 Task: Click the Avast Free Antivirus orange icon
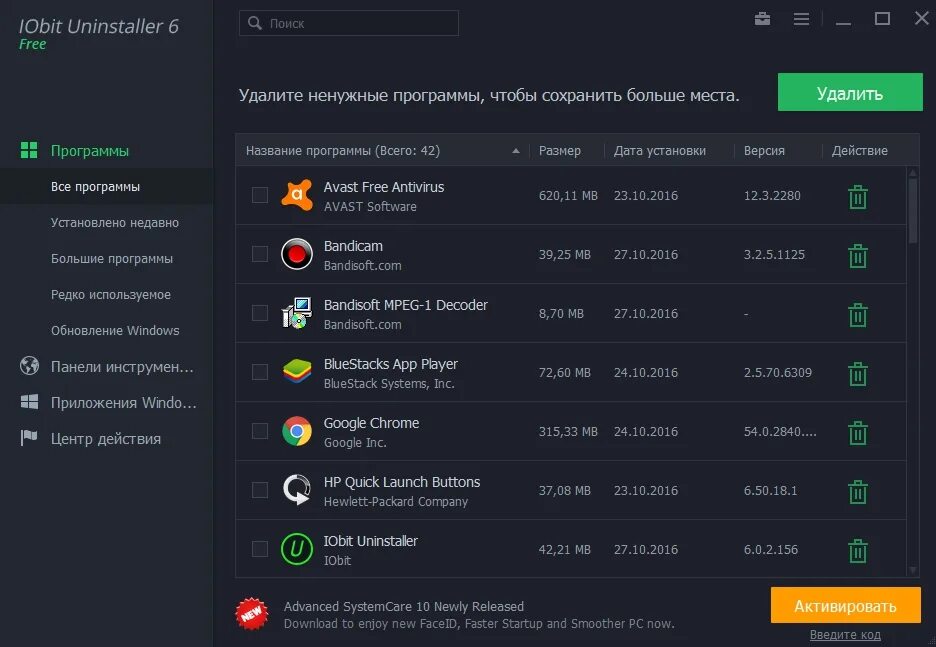tap(297, 195)
